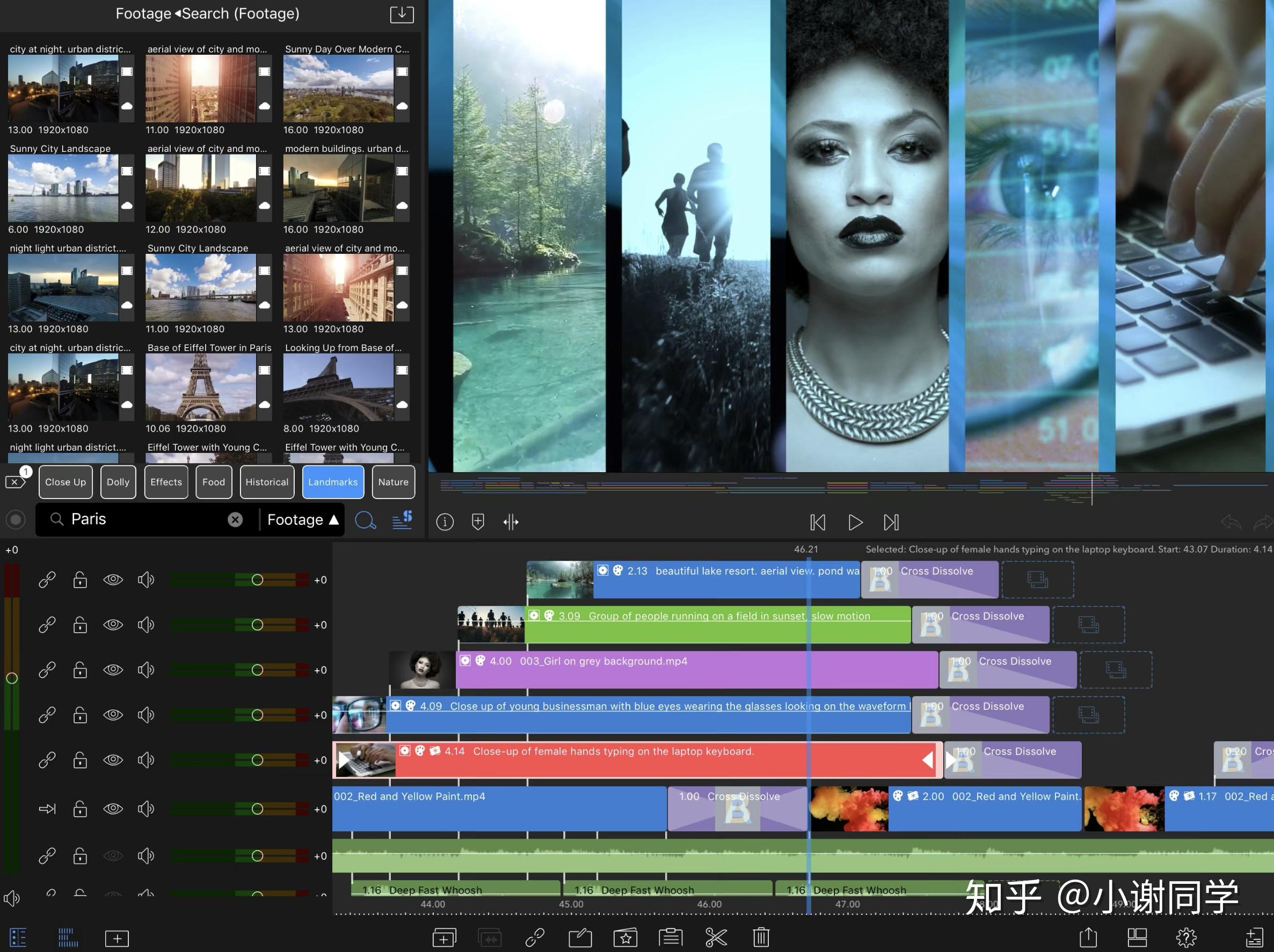Select the hands typing on laptop keyboard clip
The height and width of the screenshot is (952, 1274).
638,760
